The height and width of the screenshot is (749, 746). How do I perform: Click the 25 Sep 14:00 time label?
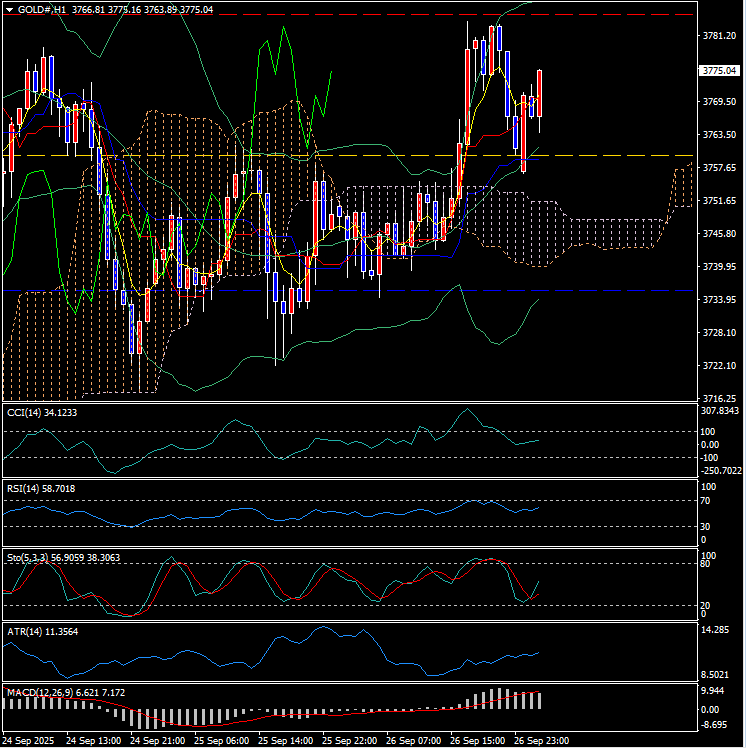tap(288, 741)
